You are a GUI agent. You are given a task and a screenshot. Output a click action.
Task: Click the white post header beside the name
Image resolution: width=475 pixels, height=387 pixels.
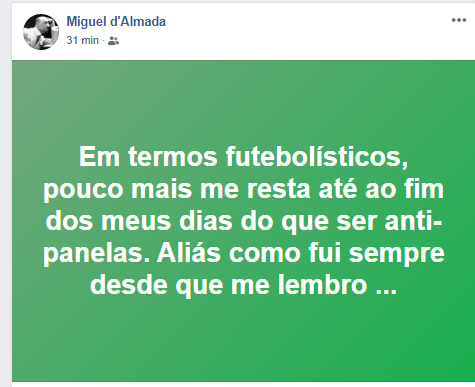tap(300, 32)
